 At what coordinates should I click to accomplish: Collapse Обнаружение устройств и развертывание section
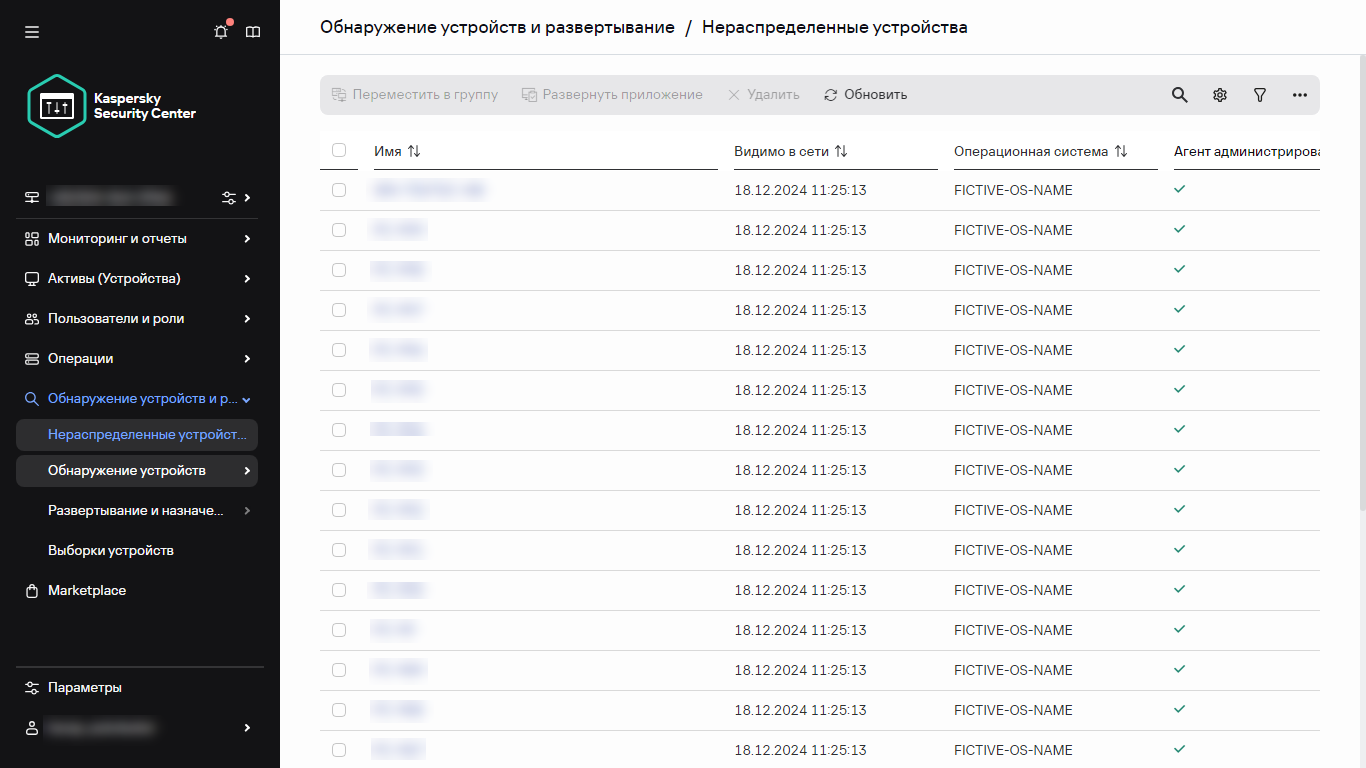[138, 398]
